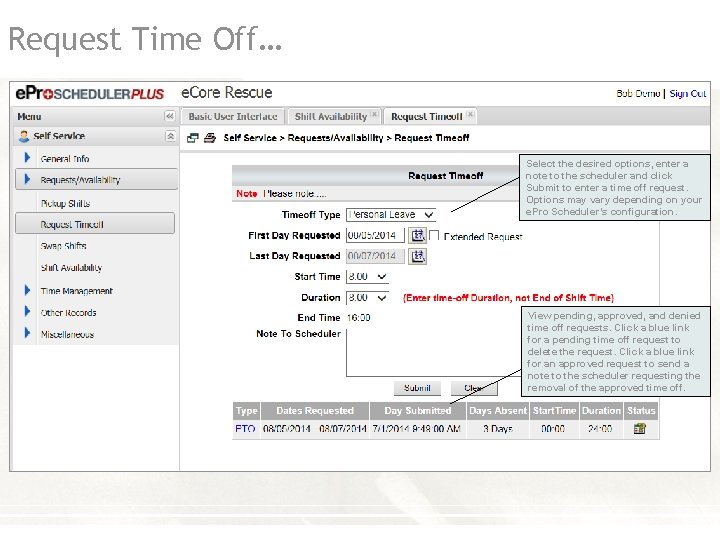
Task: Click the Day Submitted column header
Action: pyautogui.click(x=418, y=411)
